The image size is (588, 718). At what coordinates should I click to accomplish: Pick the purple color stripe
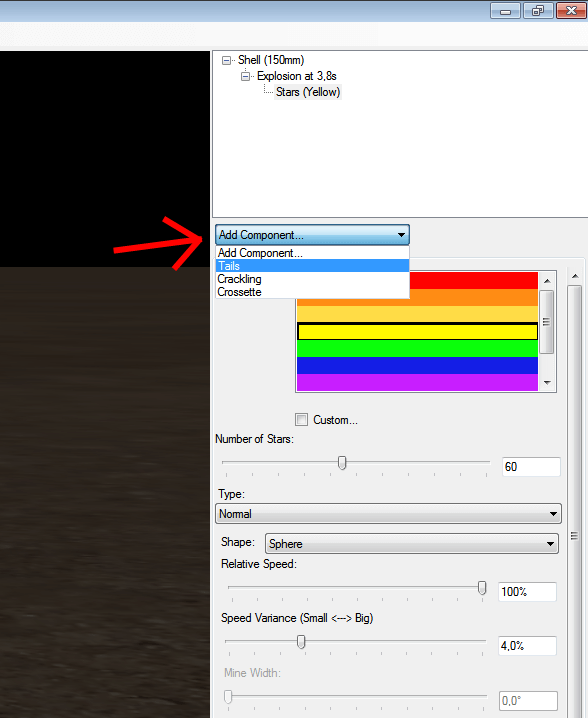point(417,382)
